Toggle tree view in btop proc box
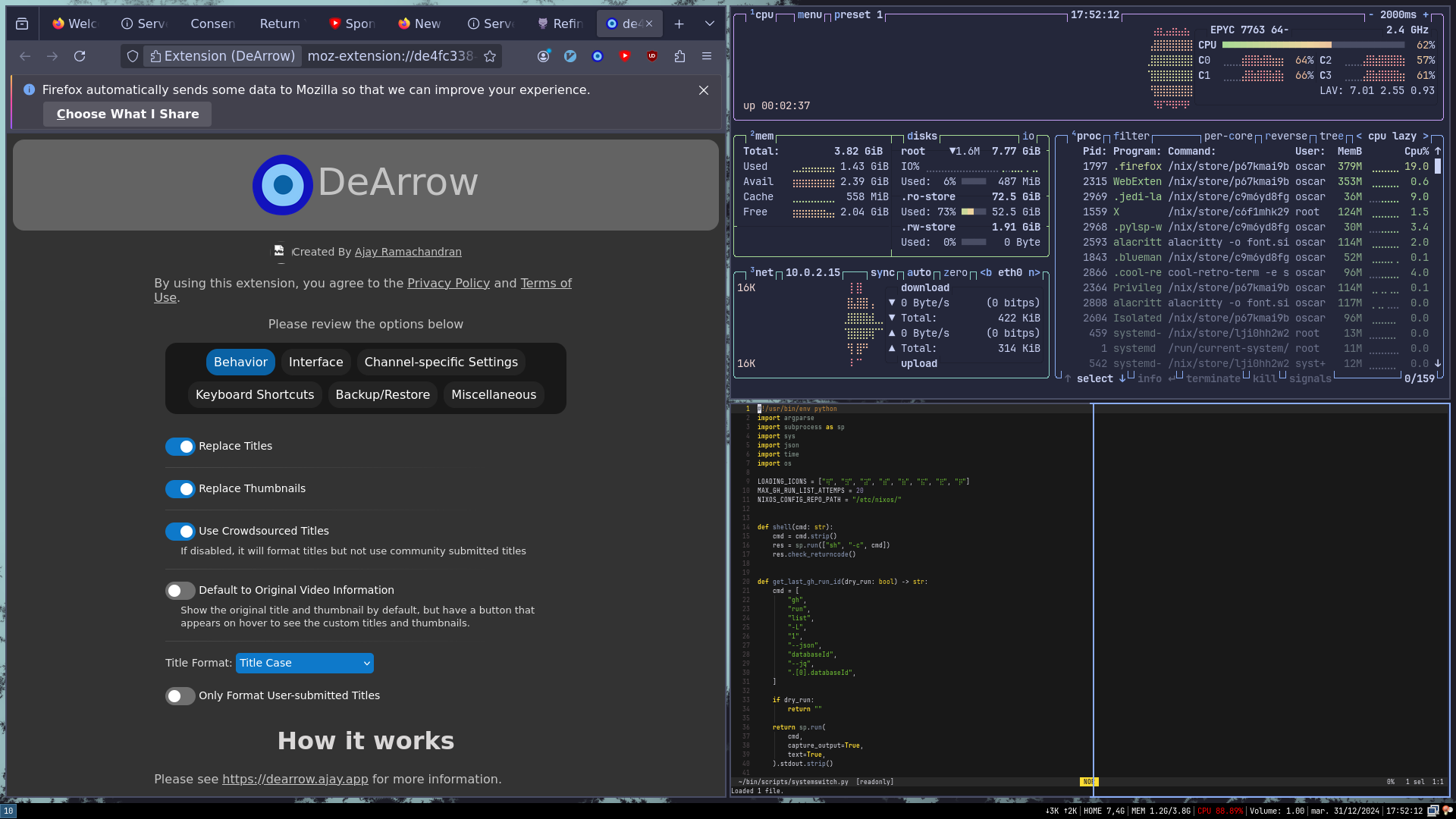This screenshot has width=1456, height=819. click(1332, 136)
